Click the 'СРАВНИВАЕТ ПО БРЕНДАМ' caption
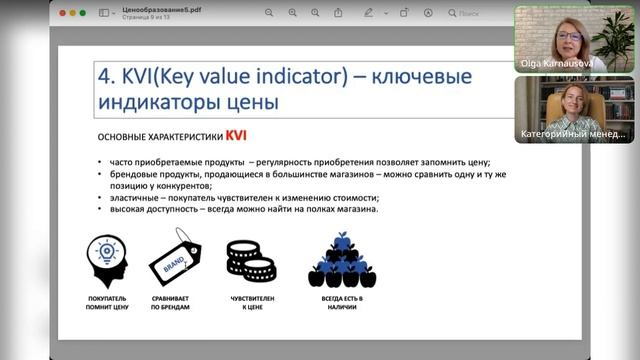The height and width of the screenshot is (360, 640). point(170,303)
